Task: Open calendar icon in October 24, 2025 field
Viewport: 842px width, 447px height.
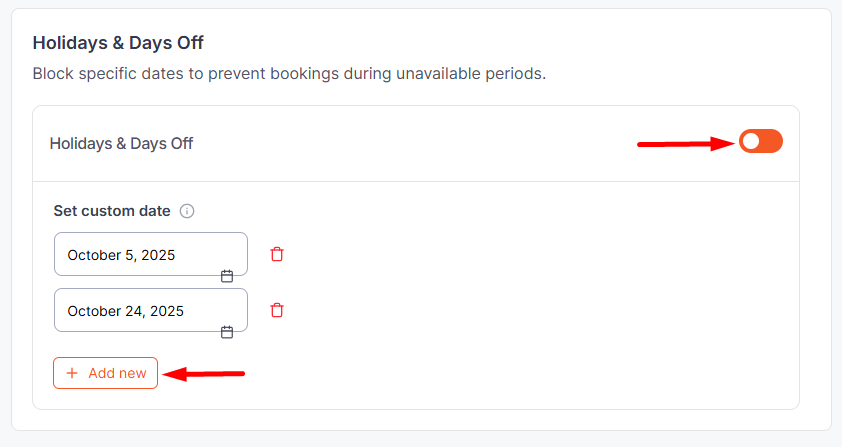Action: tap(227, 332)
